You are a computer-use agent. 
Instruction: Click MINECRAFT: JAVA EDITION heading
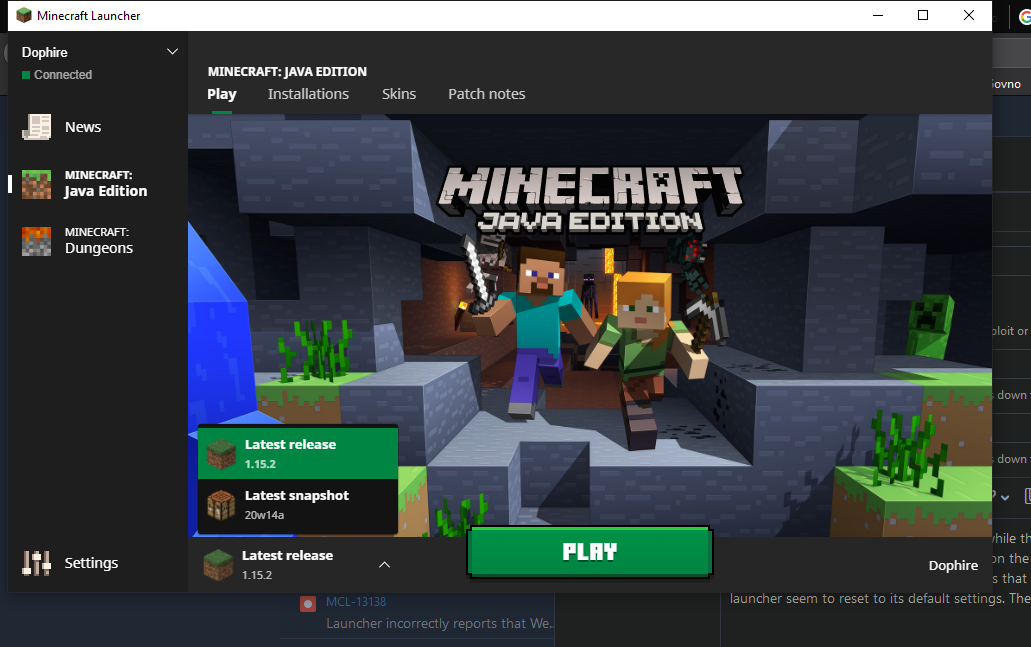287,72
